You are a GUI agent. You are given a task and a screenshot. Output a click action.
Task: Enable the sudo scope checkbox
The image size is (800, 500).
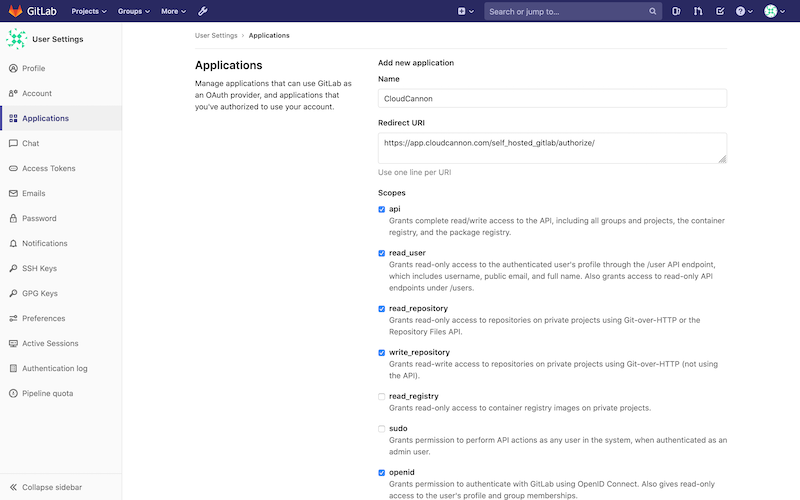pos(382,429)
